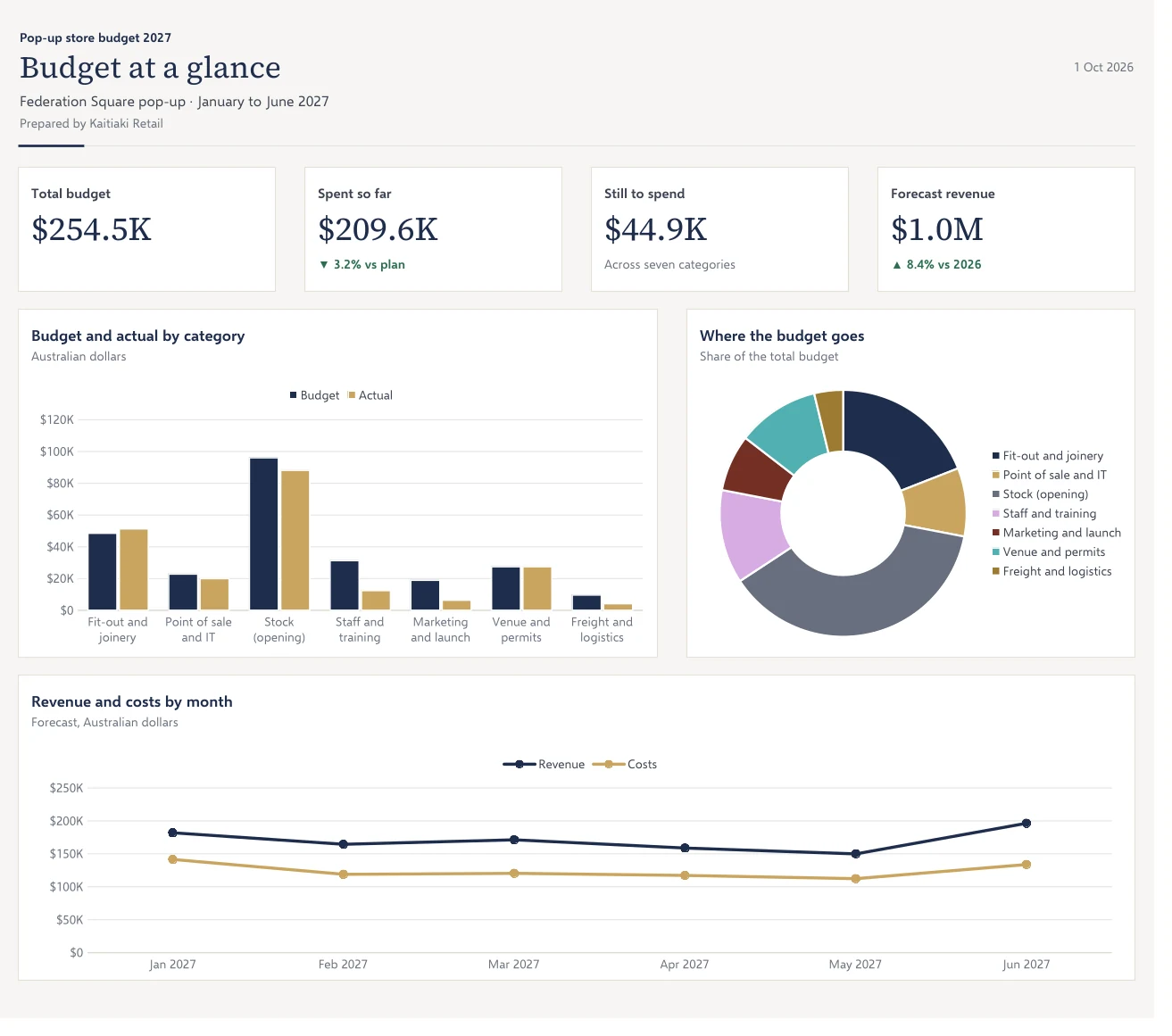Click the '1 Oct 2026' date
Screen dimensions: 1172x1036
(x=1104, y=68)
